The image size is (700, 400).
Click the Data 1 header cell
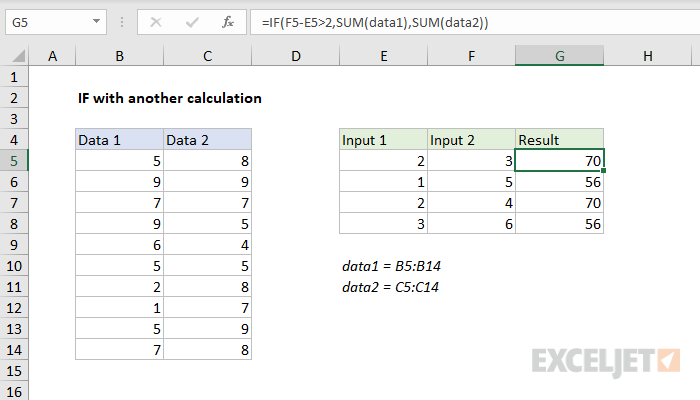pos(119,140)
